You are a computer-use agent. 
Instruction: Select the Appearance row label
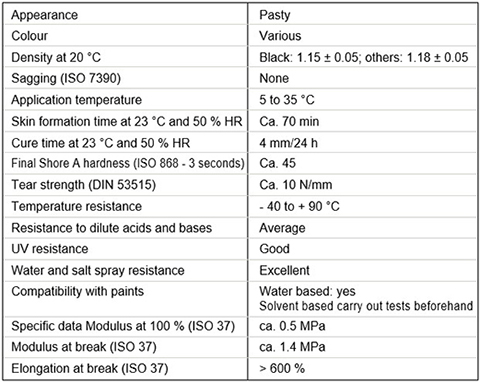[44, 15]
